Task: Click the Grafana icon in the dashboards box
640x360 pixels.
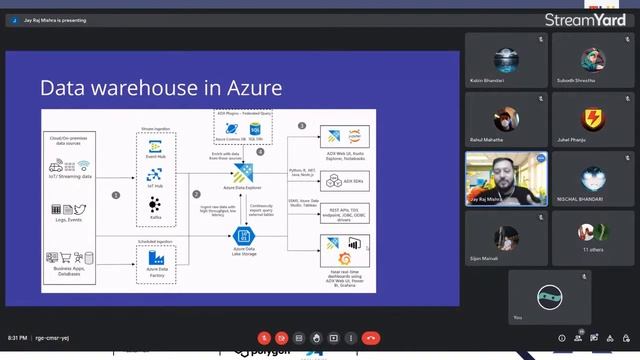Action: [x=344, y=258]
